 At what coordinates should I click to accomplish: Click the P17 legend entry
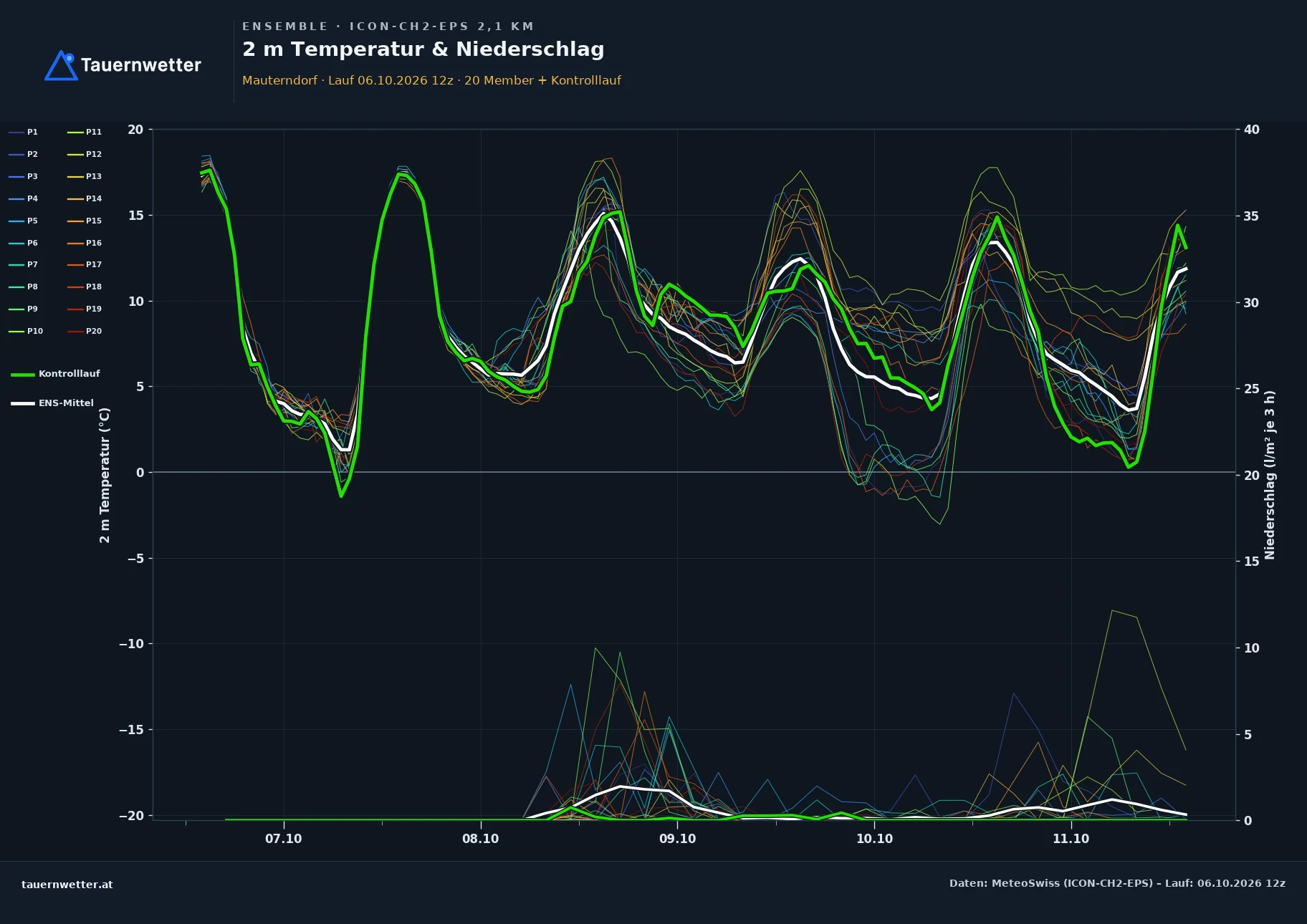85,264
